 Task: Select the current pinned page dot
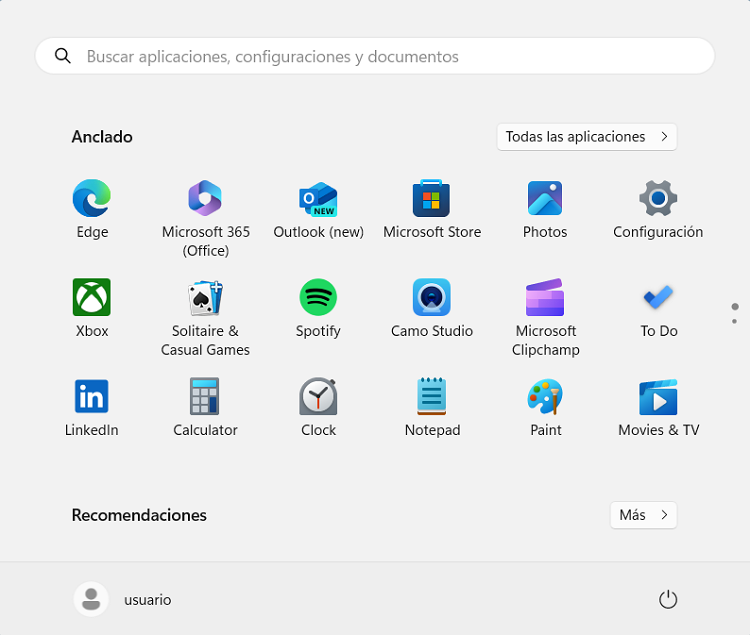coord(735,307)
